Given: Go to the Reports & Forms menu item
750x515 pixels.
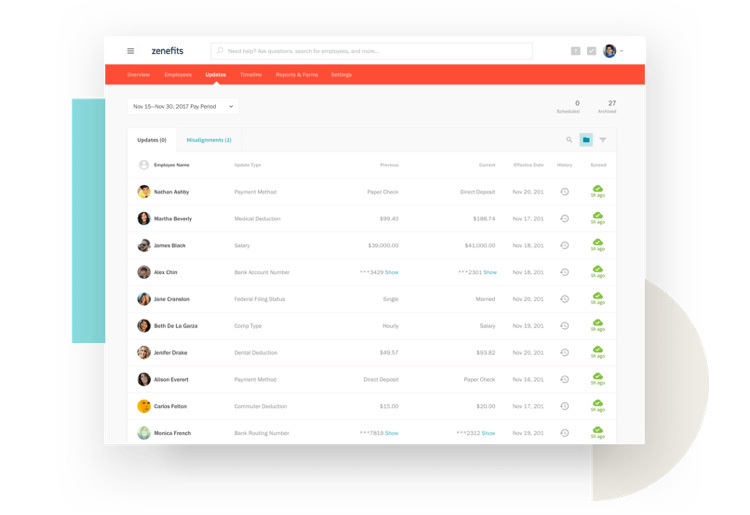Looking at the screenshot, I should coord(296,75).
